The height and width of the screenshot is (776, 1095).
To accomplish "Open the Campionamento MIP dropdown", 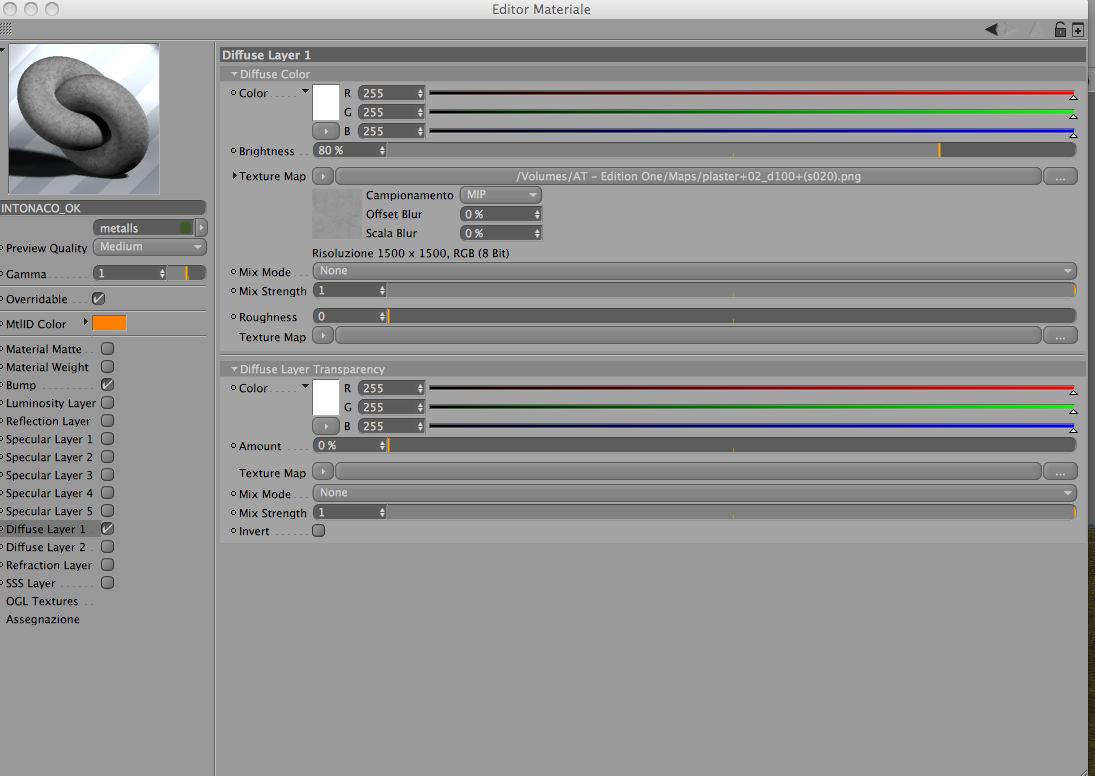I will pos(501,195).
